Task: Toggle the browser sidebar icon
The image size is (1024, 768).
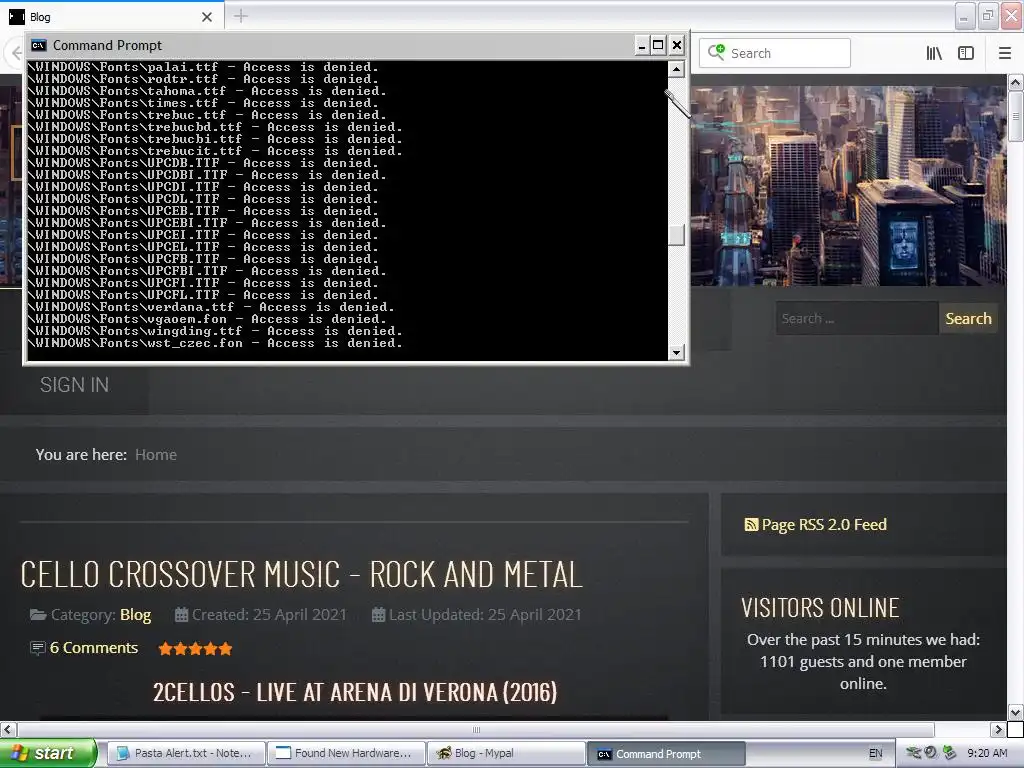Action: point(966,53)
